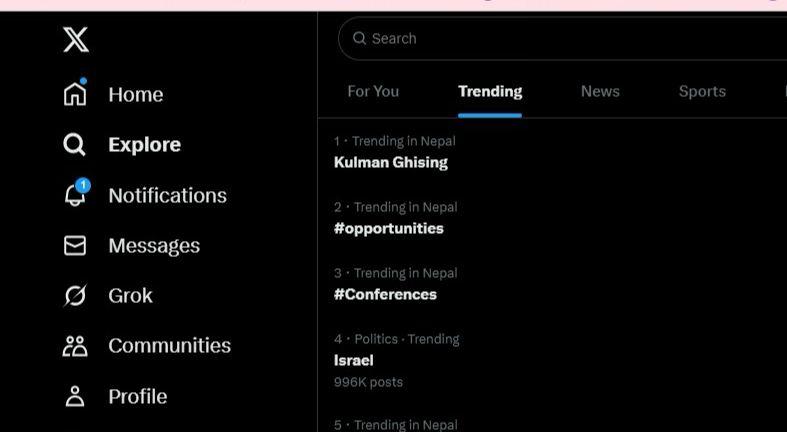
Task: Focus the Search input field
Action: pos(563,39)
